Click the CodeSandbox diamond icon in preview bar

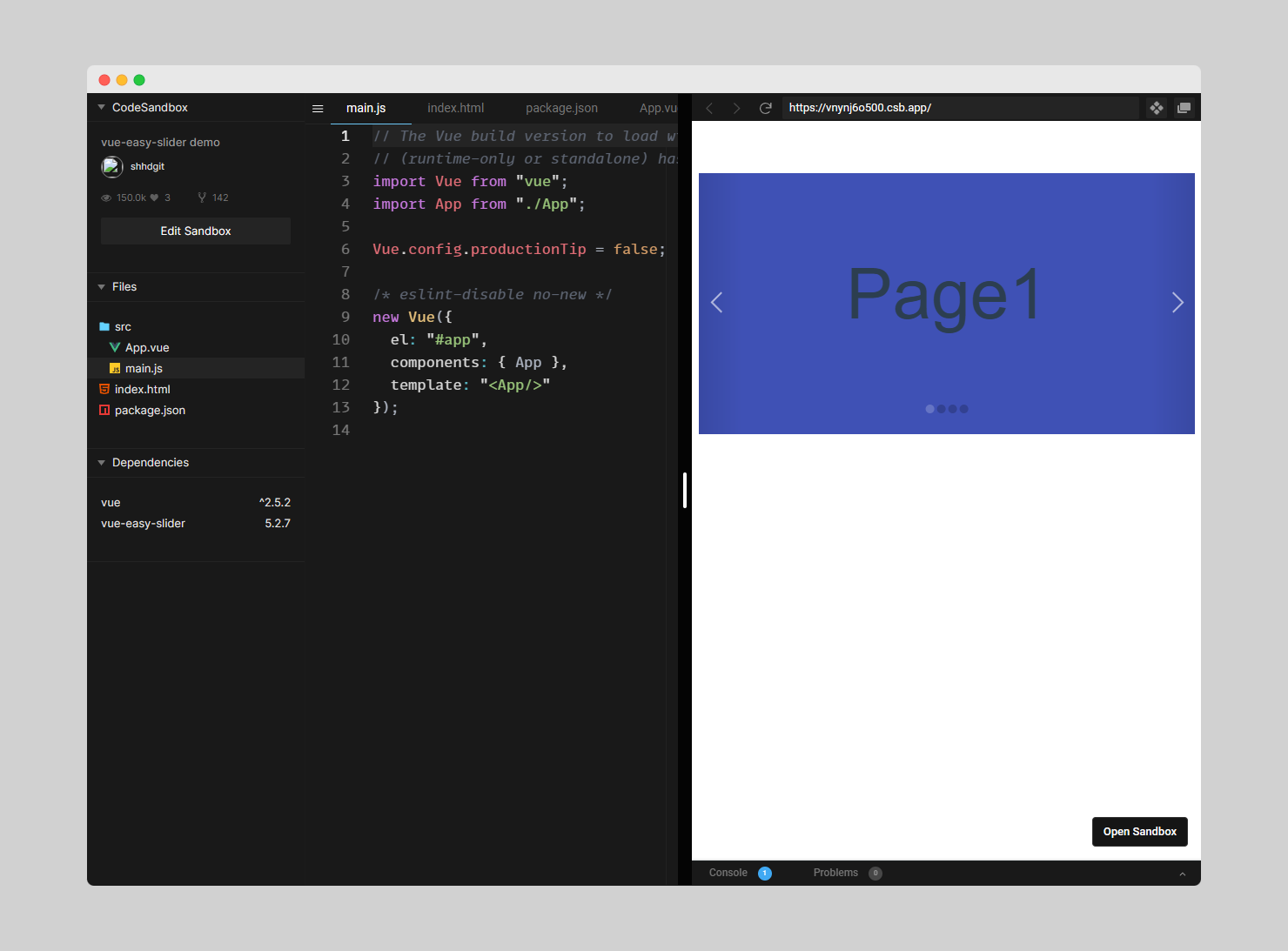pyautogui.click(x=1157, y=108)
